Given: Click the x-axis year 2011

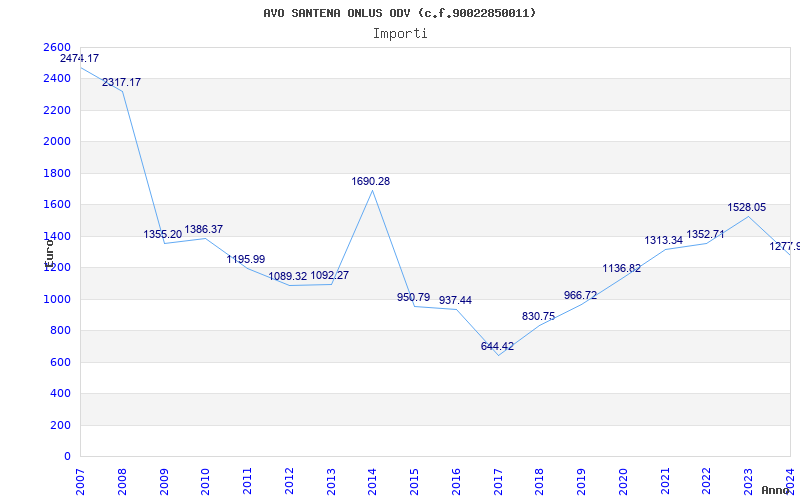Looking at the screenshot, I should pos(247,481).
